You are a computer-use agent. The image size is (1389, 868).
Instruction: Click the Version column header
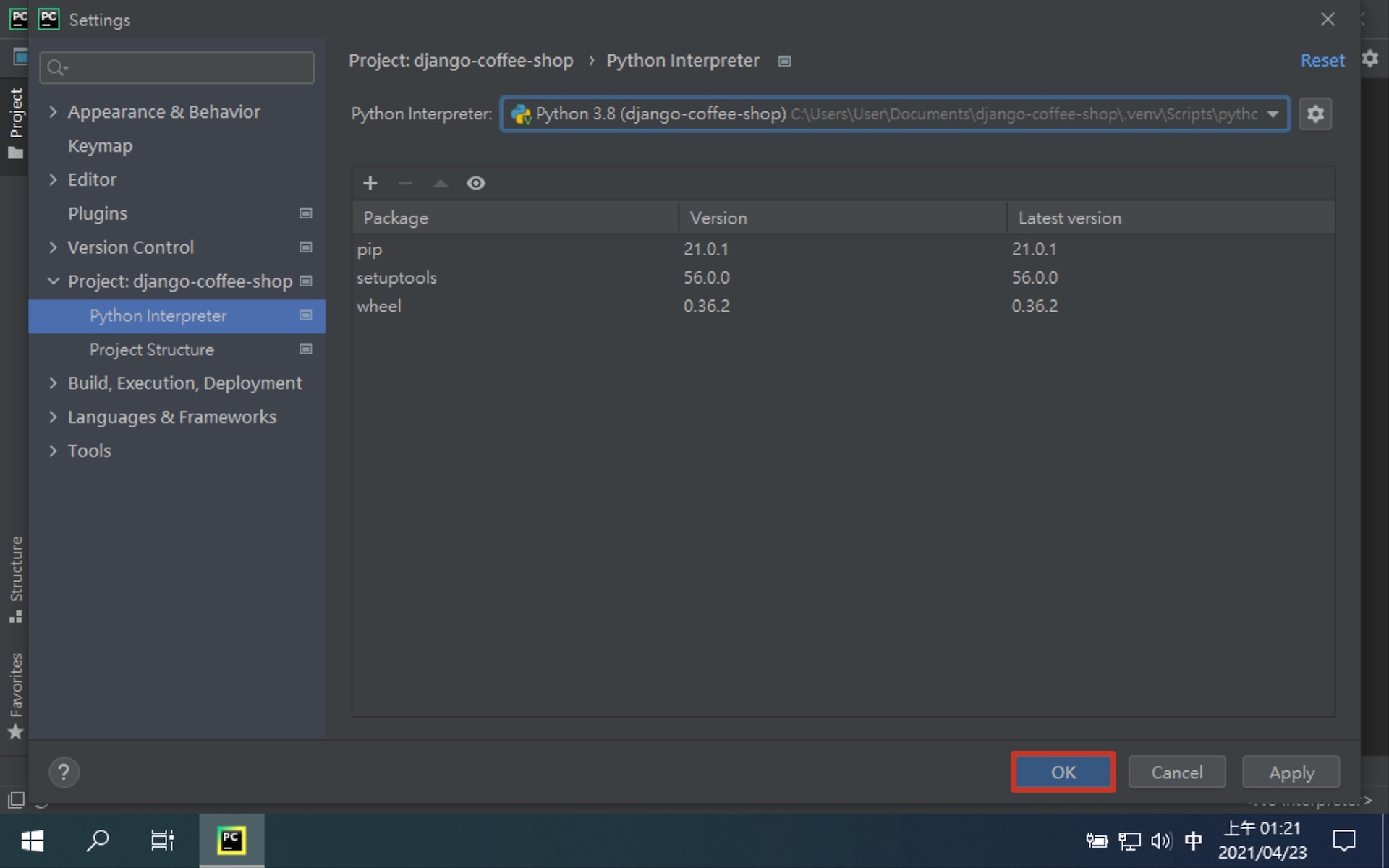coord(843,218)
